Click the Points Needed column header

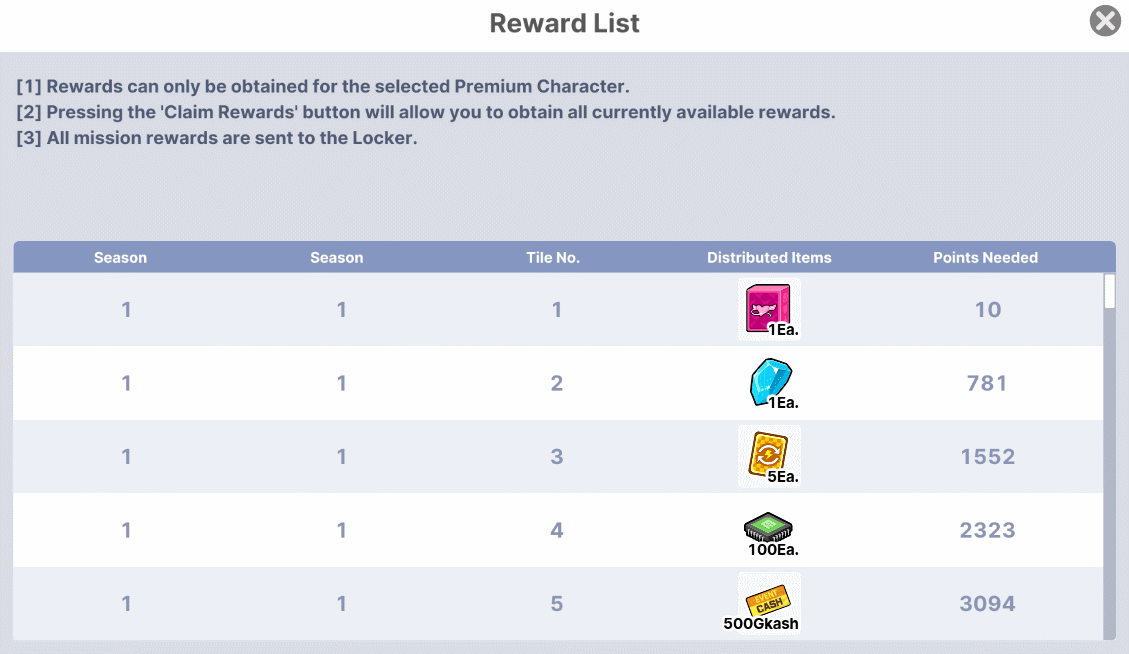(985, 257)
